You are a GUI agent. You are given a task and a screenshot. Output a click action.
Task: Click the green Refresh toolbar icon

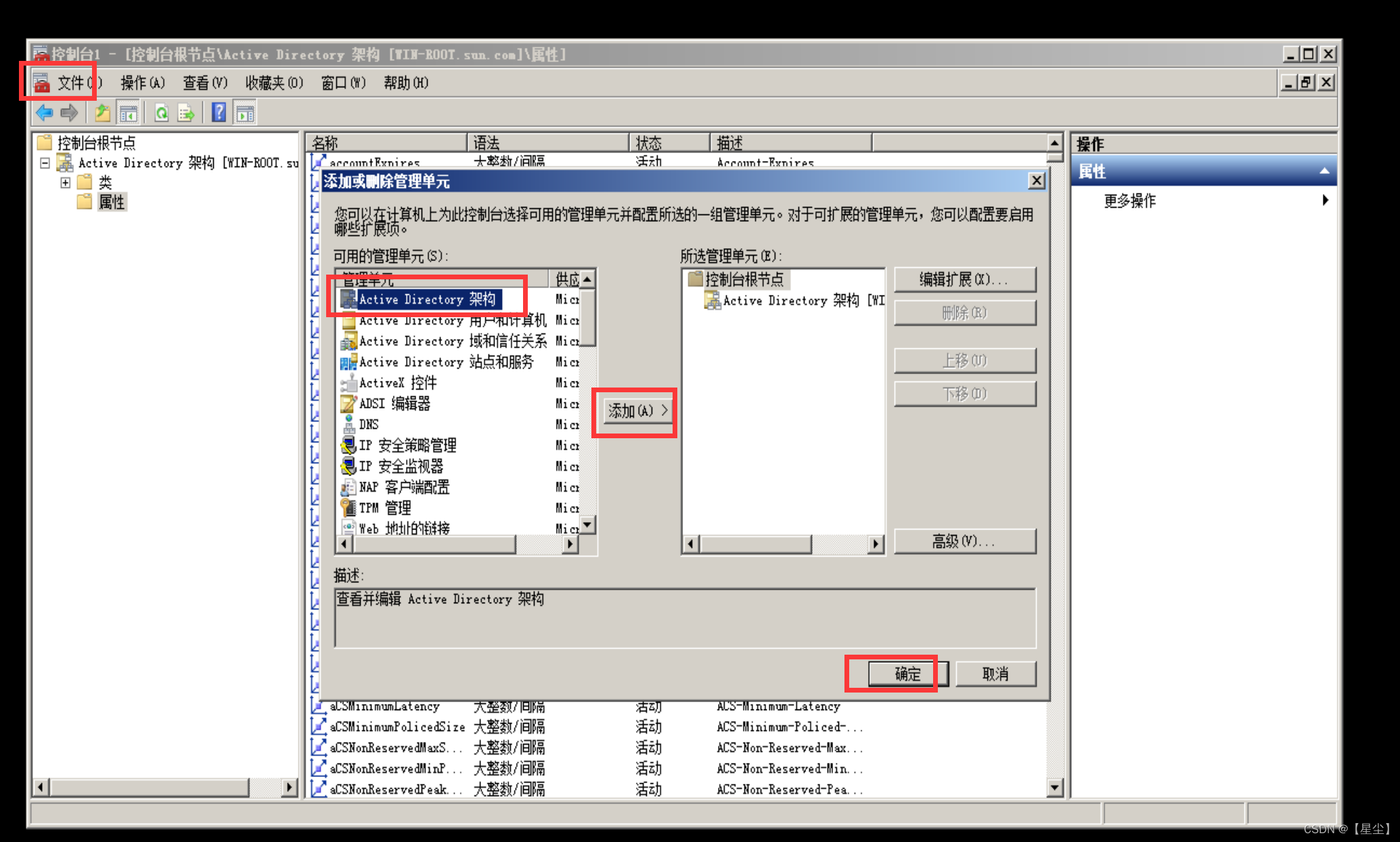coord(161,113)
